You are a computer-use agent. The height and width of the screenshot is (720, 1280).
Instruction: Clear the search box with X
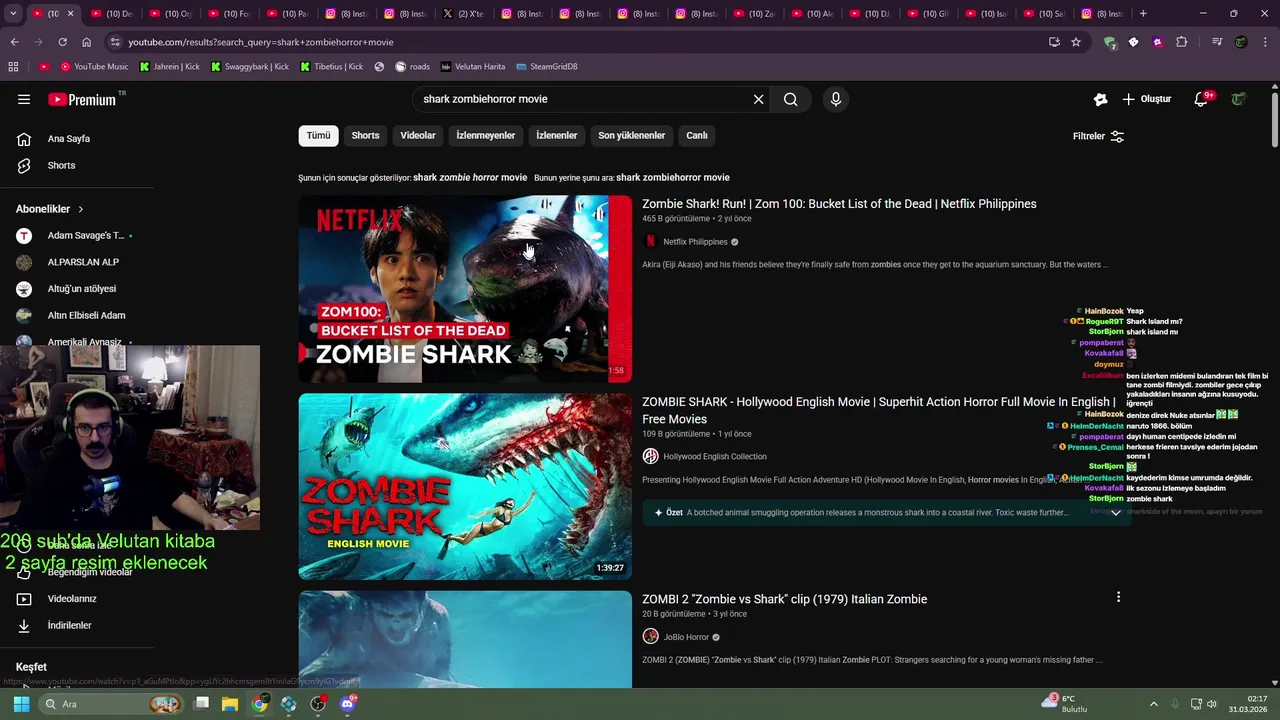click(x=758, y=99)
